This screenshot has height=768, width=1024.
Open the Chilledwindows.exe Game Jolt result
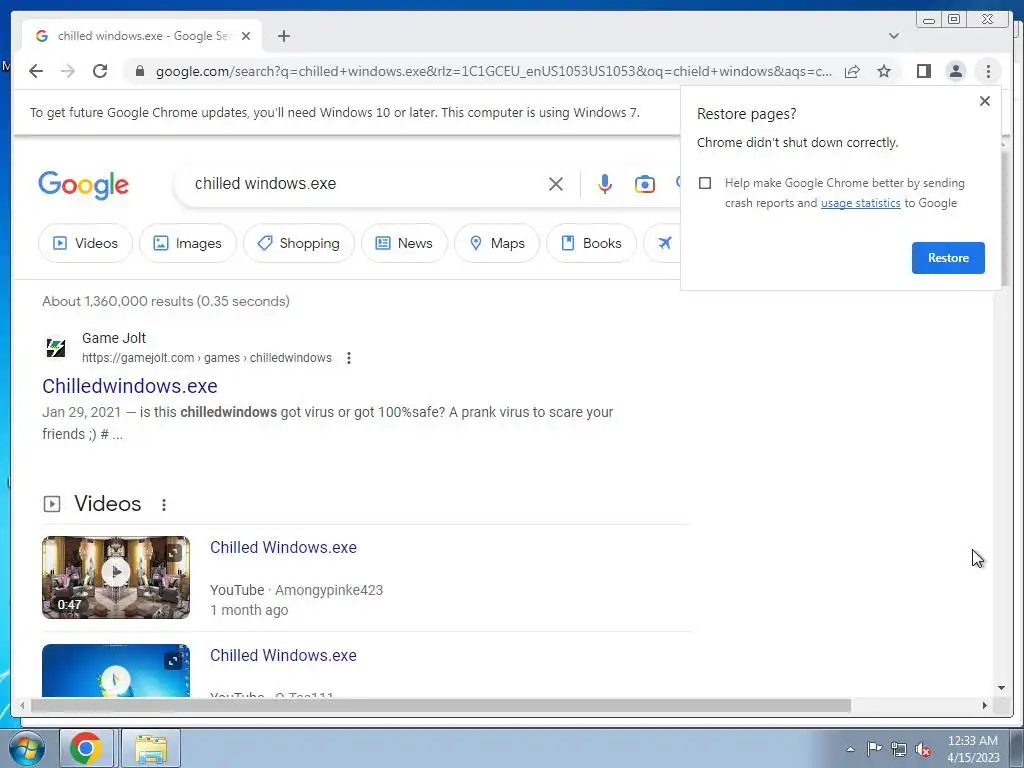(x=129, y=386)
